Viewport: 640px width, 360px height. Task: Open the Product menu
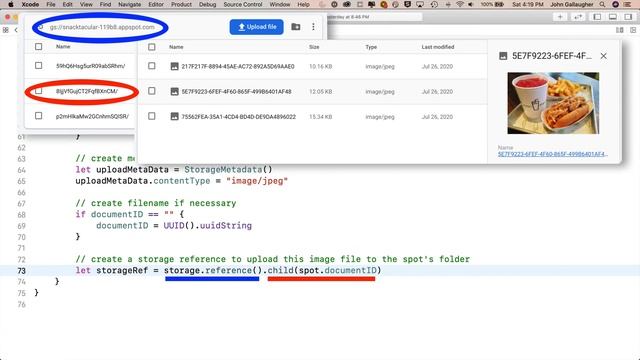[181, 4]
